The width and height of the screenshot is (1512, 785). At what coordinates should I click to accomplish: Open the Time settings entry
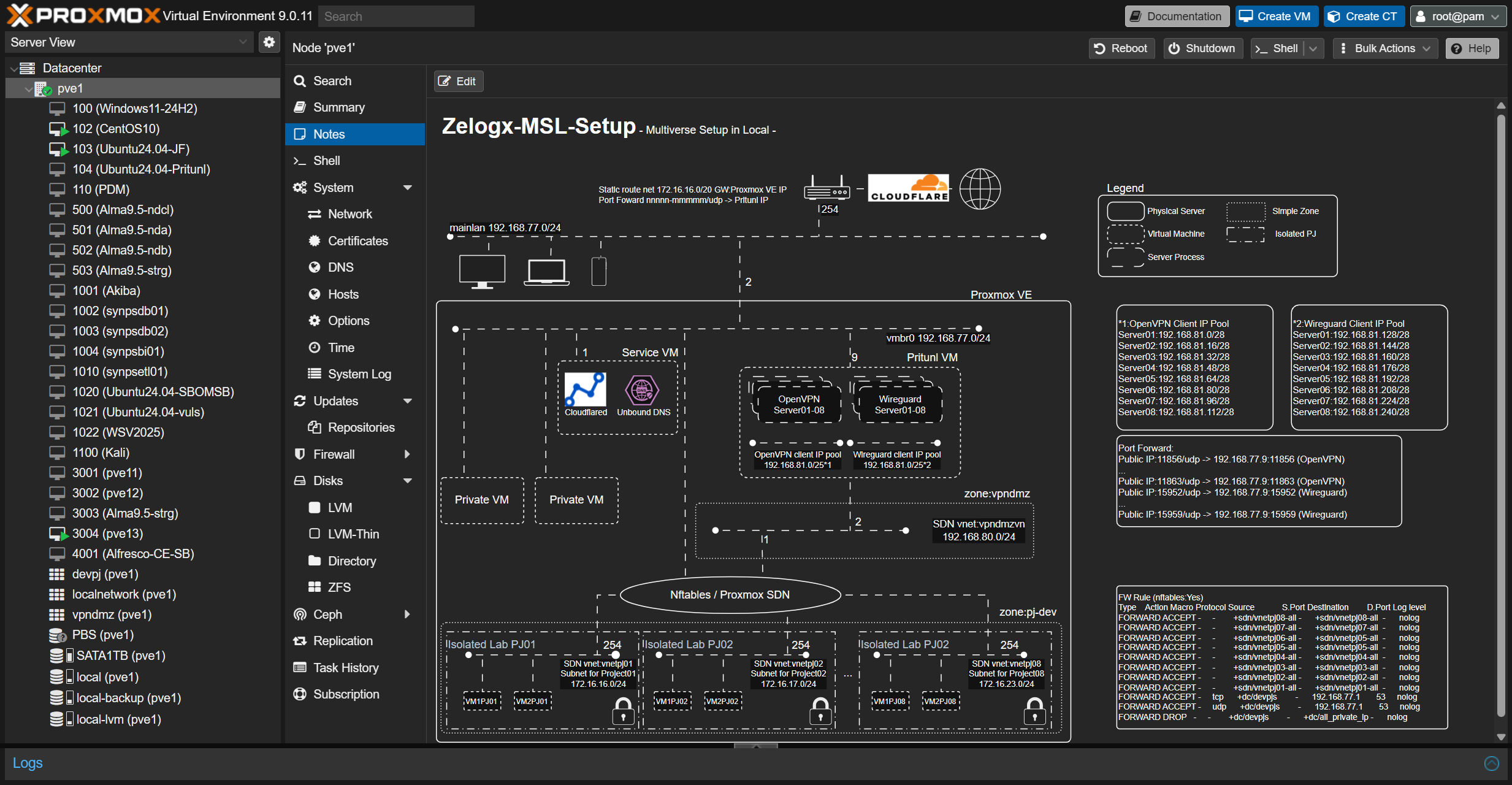click(340, 347)
